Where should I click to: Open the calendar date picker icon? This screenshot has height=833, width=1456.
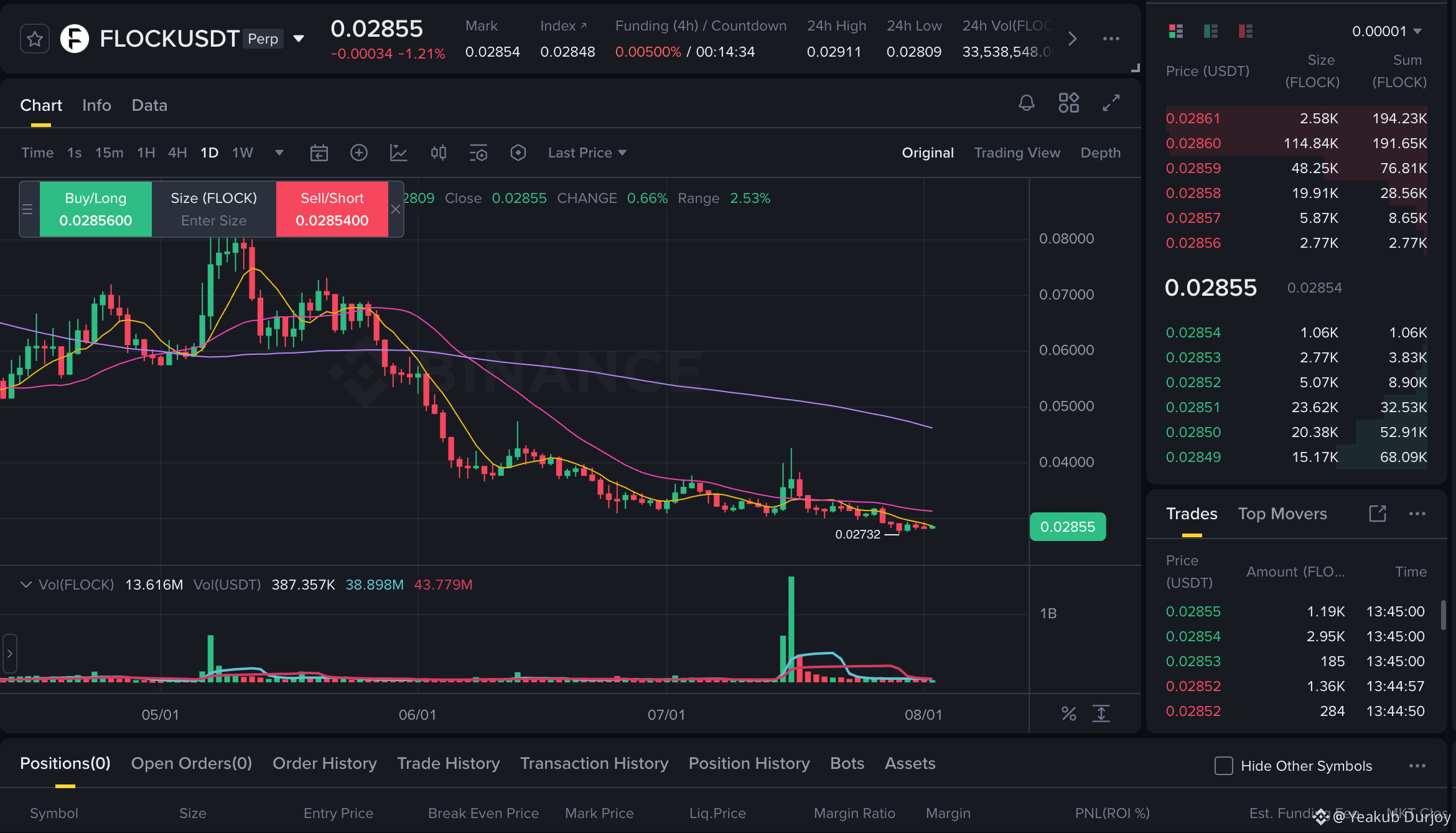(x=319, y=153)
